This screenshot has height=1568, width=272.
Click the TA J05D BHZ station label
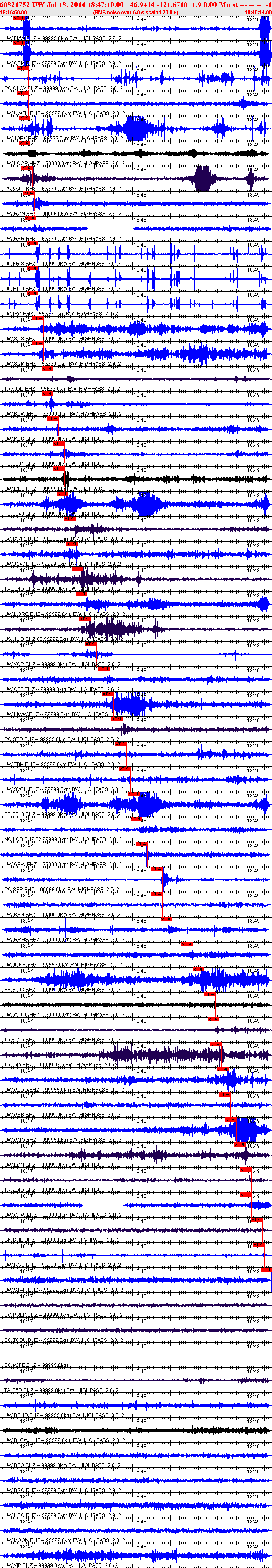point(62,1390)
